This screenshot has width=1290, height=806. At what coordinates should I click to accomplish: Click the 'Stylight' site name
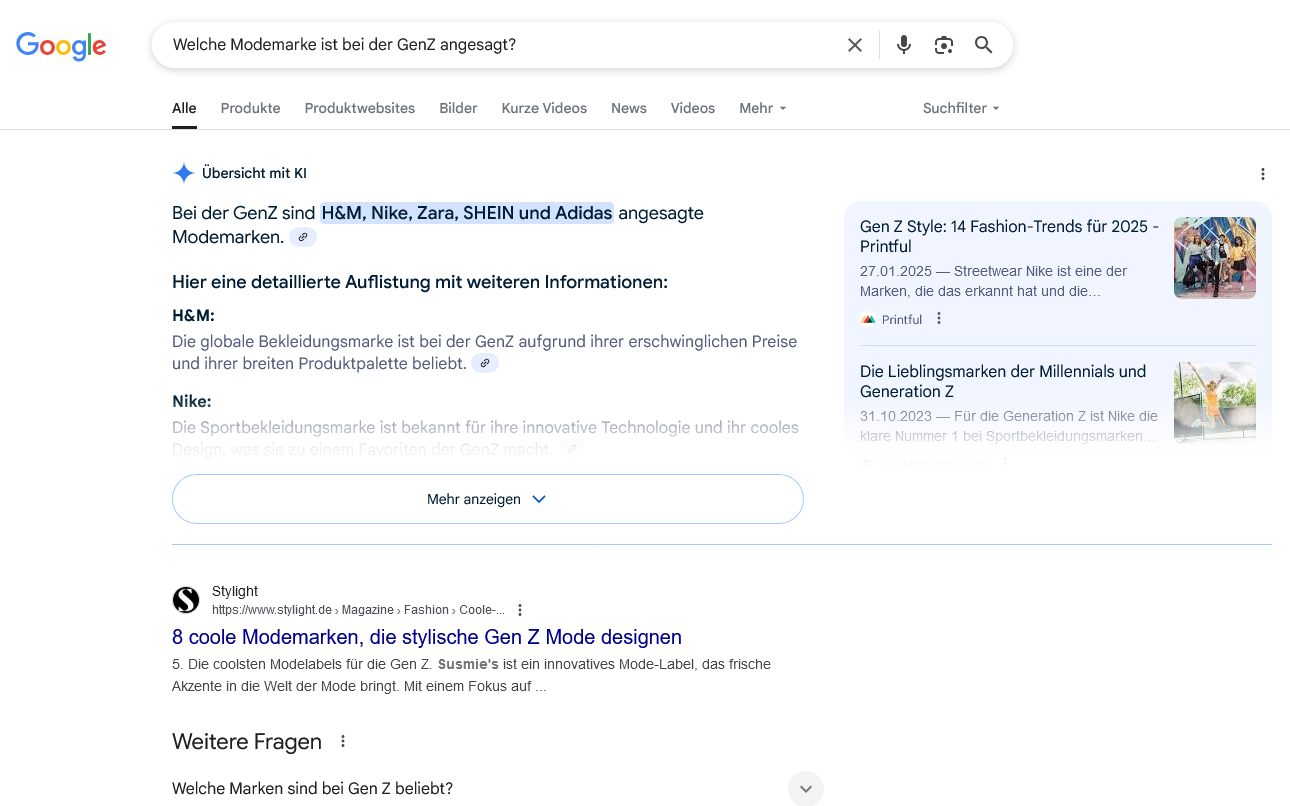point(235,591)
